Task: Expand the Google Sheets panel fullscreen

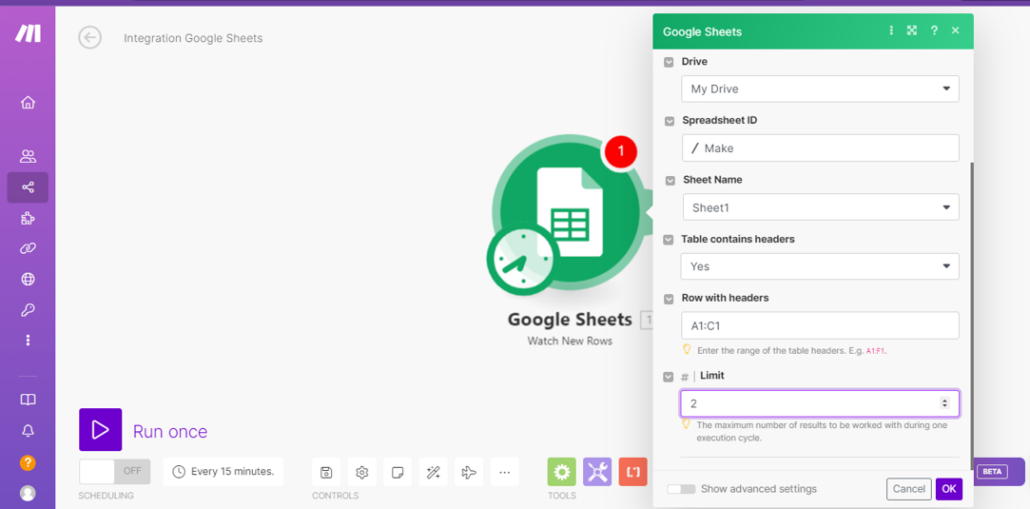Action: (912, 31)
